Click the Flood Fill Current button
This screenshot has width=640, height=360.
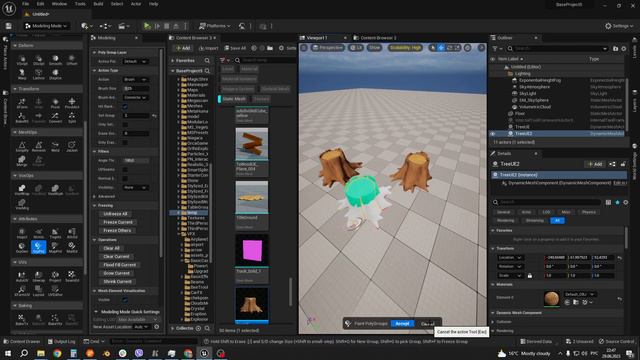click(x=120, y=265)
